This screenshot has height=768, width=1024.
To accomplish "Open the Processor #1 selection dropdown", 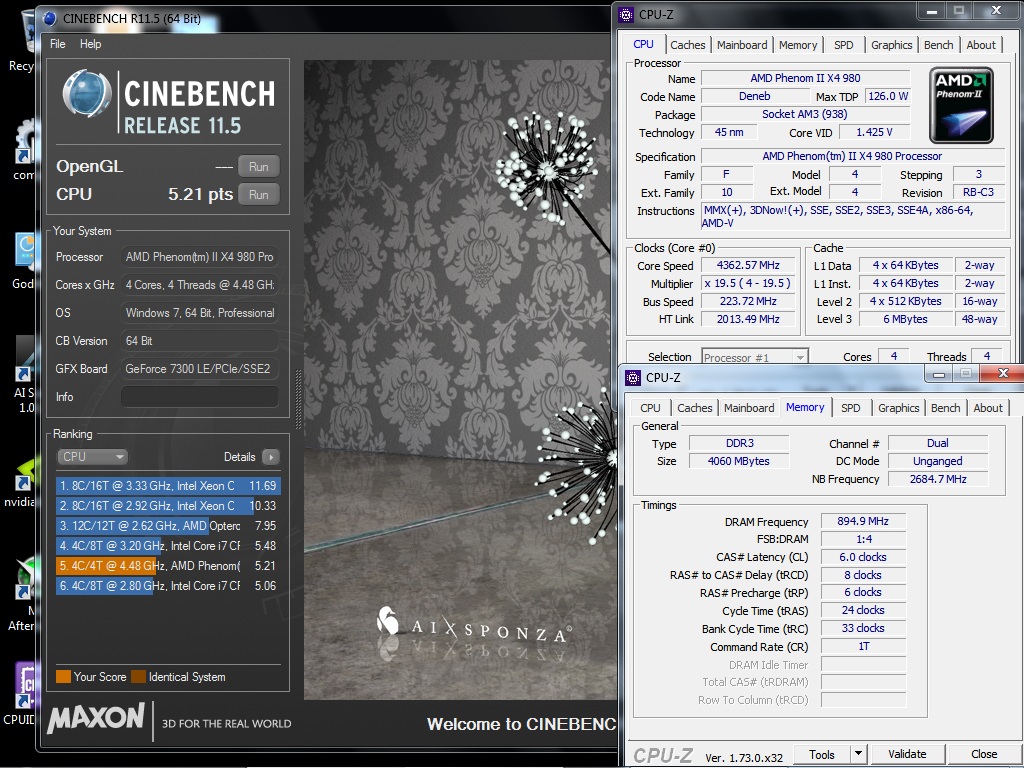I will [755, 357].
